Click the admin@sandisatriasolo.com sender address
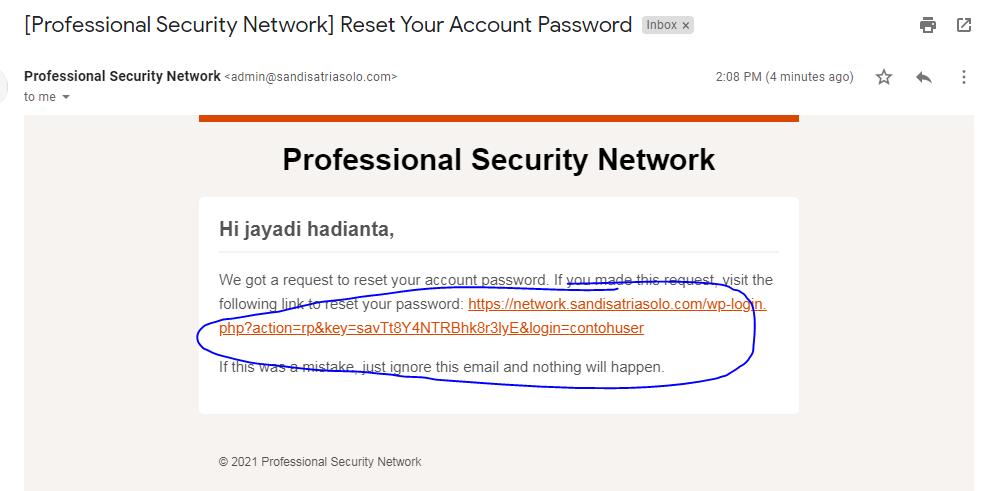Screen dimensions: 981x491 [x=311, y=77]
